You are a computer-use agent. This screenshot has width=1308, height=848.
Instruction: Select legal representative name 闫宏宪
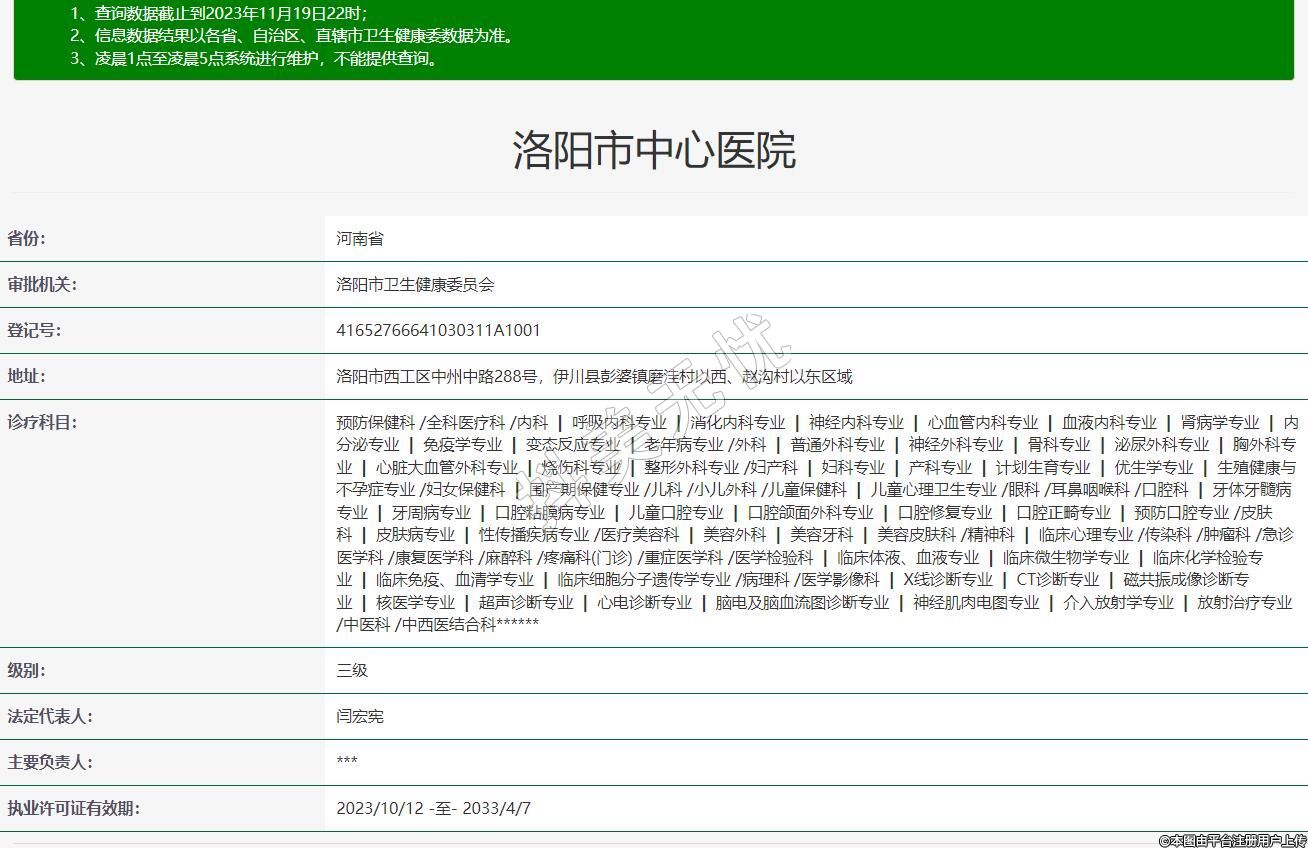coord(360,717)
